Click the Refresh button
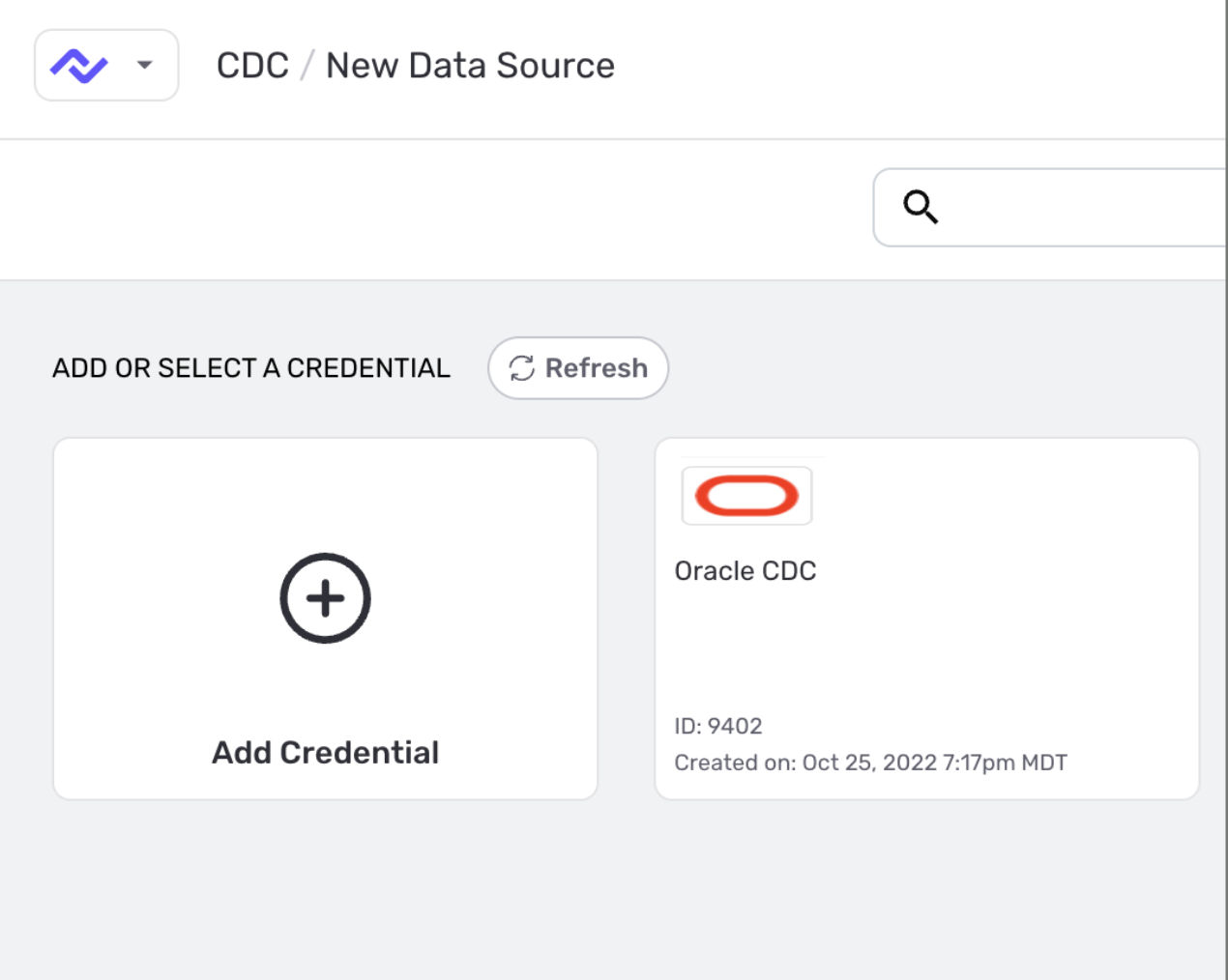 click(x=578, y=368)
